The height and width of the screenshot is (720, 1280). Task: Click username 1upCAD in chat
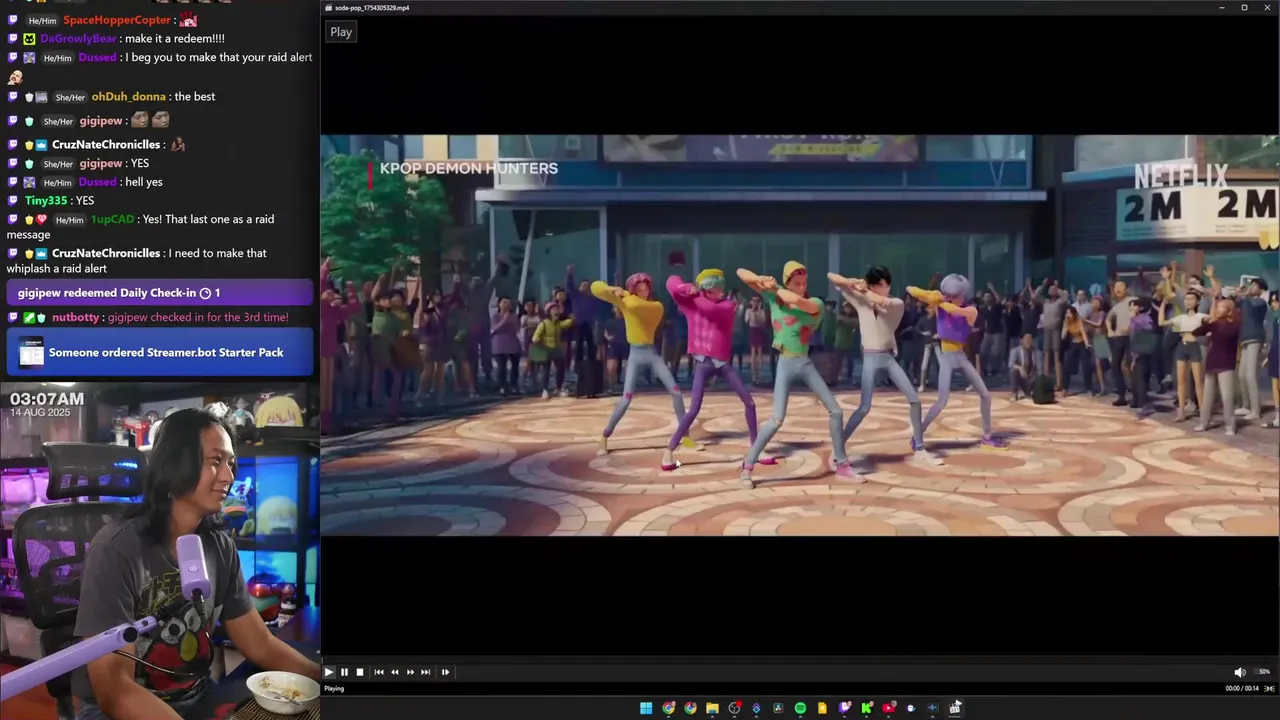tap(112, 219)
